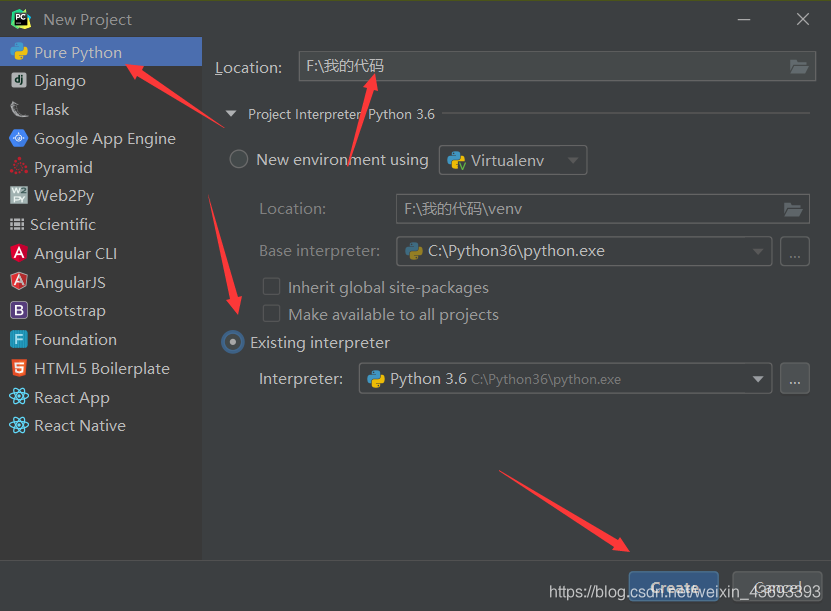Image resolution: width=831 pixels, height=611 pixels.
Task: Click the Create button
Action: point(674,587)
